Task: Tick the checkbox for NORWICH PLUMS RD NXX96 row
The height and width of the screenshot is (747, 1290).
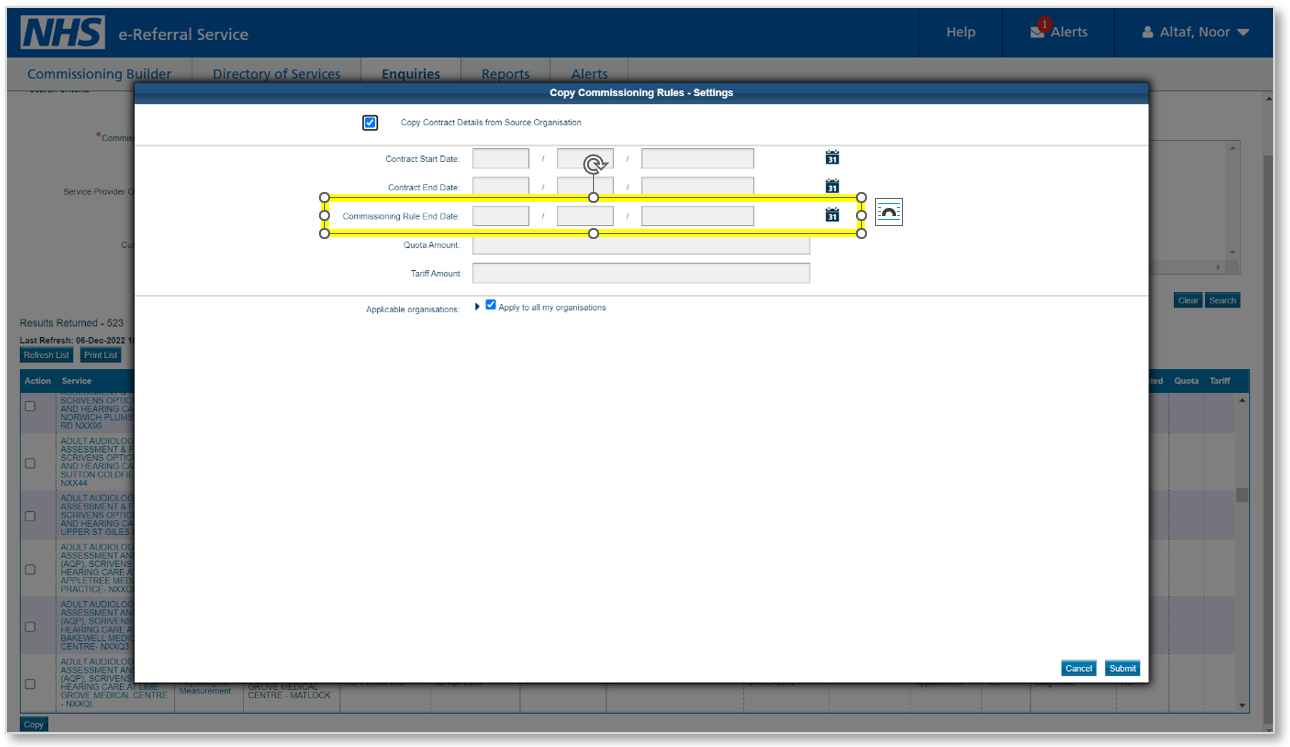Action: coord(30,406)
